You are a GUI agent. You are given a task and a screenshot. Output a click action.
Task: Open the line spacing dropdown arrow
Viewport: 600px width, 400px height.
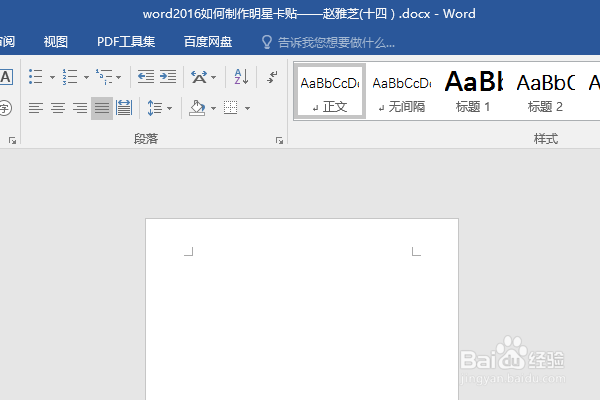pyautogui.click(x=170, y=108)
